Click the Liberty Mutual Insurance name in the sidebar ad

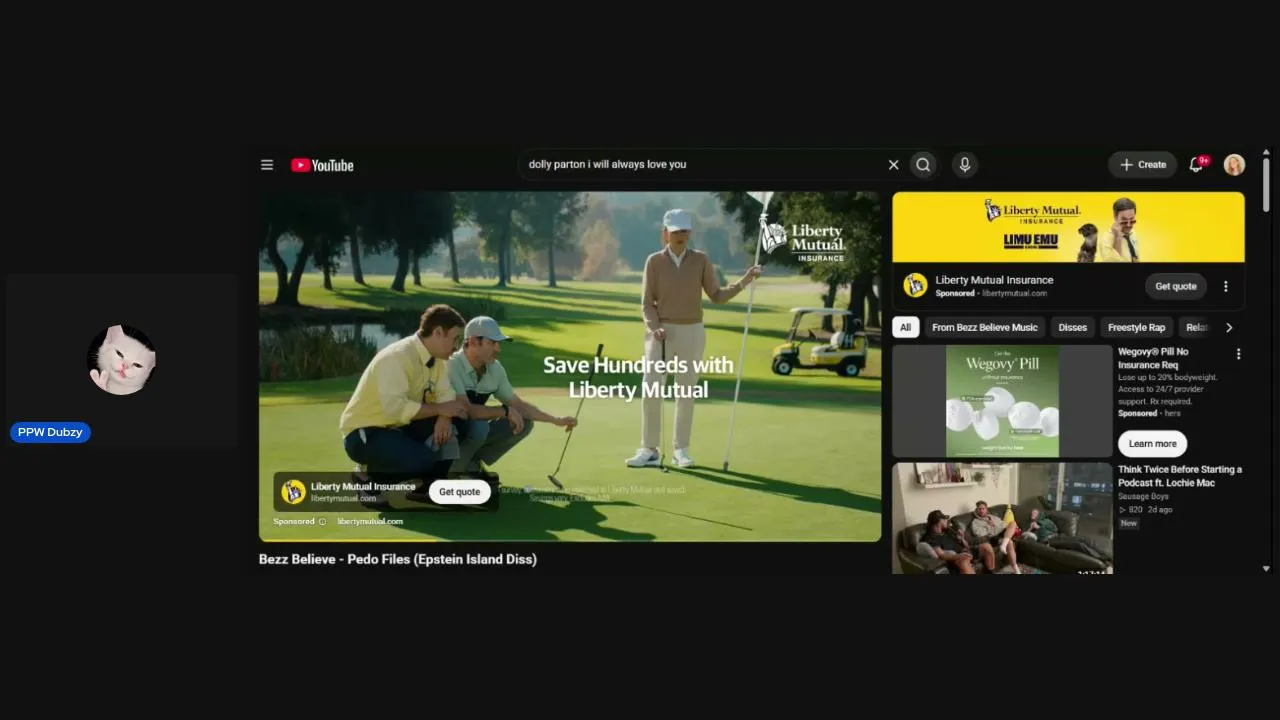[994, 280]
